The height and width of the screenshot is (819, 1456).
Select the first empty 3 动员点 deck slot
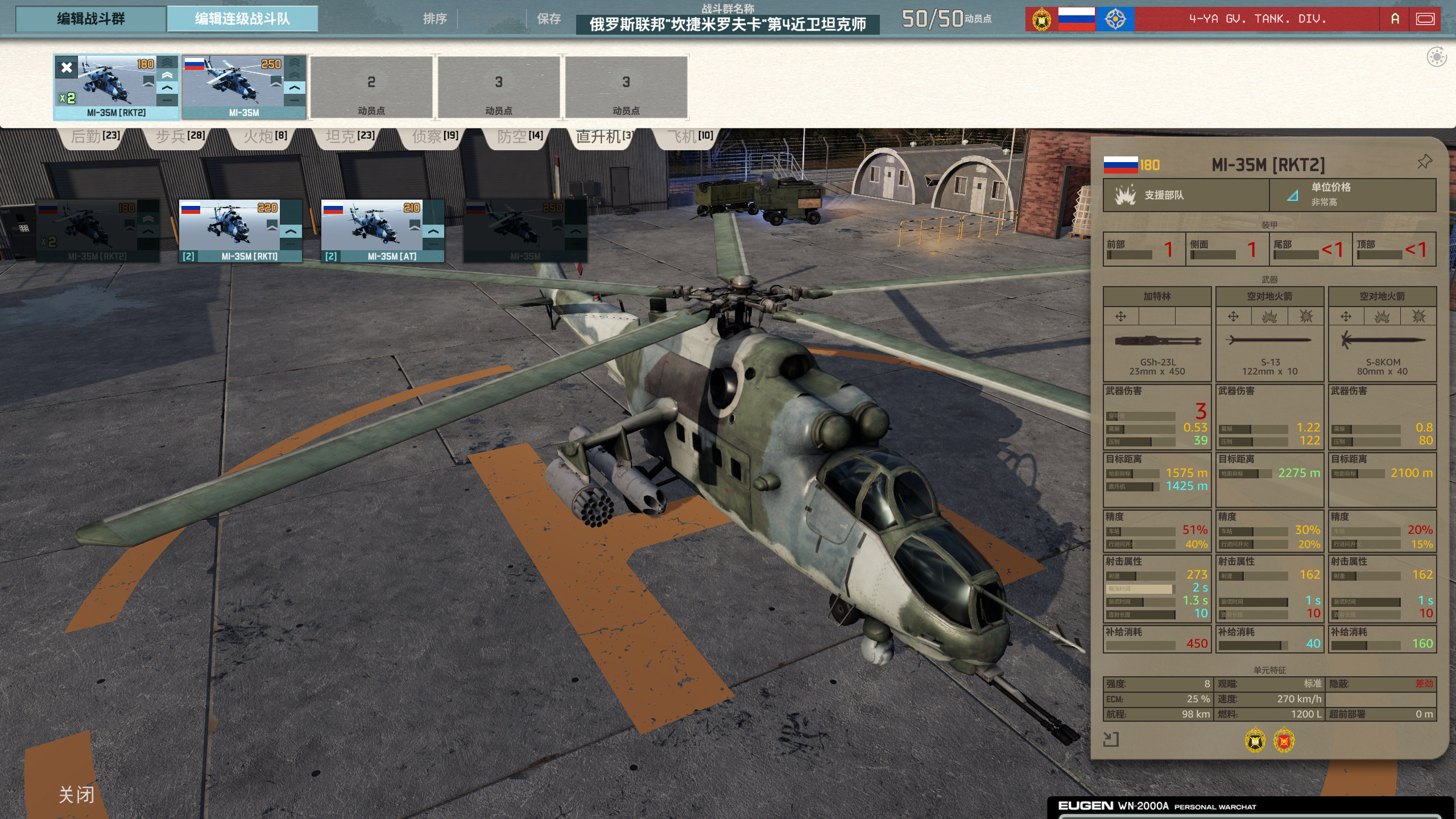(x=499, y=87)
